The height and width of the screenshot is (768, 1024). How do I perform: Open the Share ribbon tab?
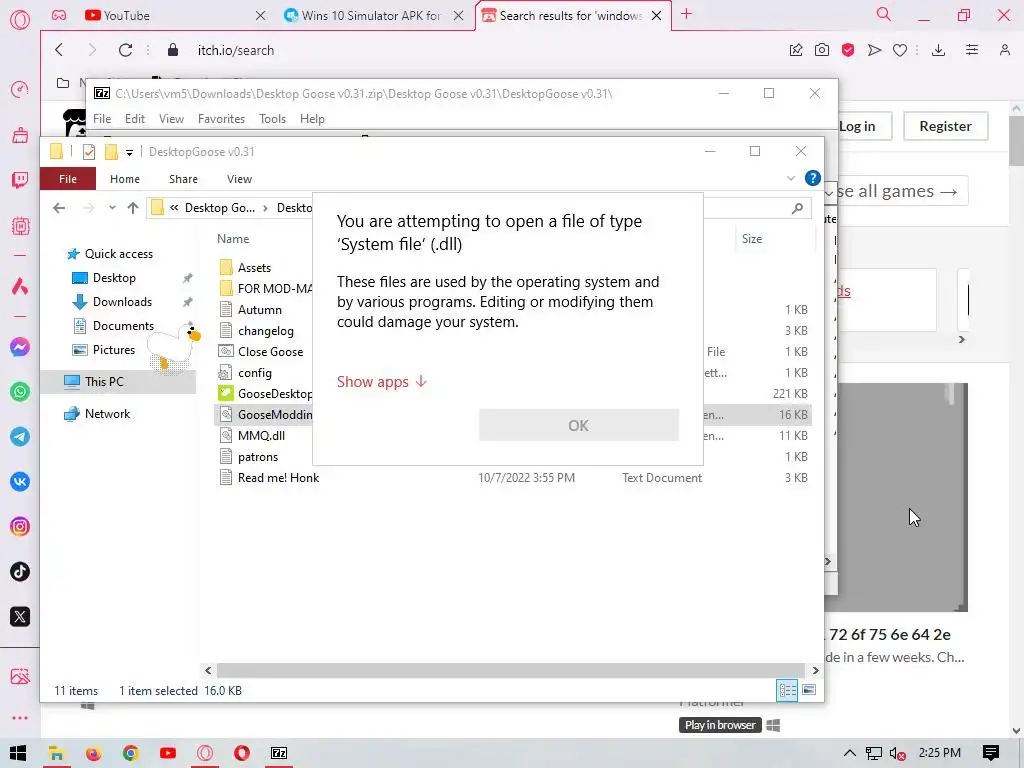click(x=184, y=179)
